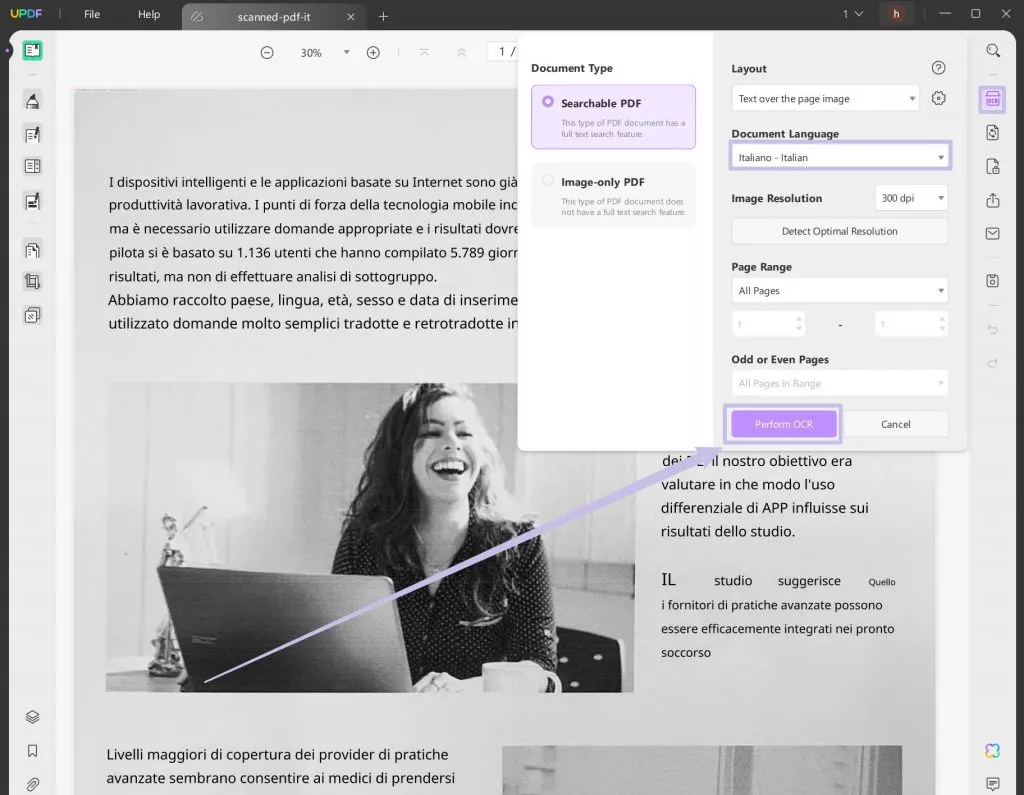
Task: Close the scanned-pdf-it tab
Action: 351,17
